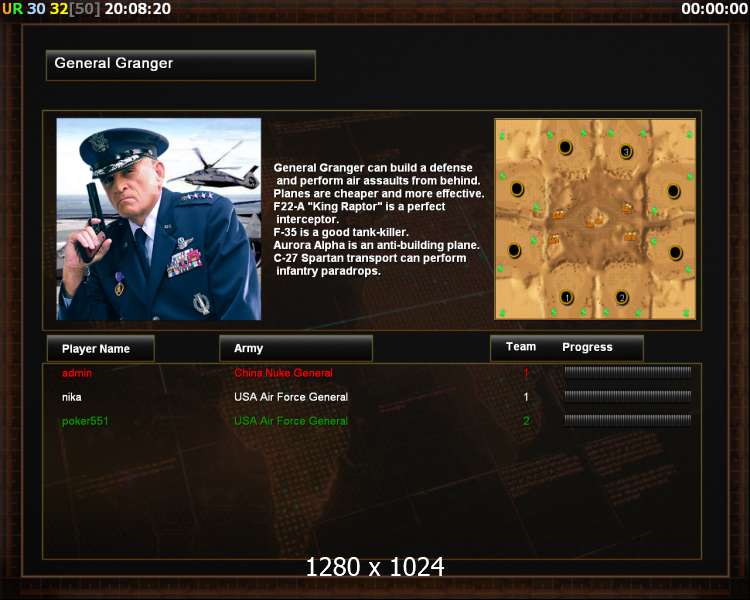750x600 pixels.
Task: Click the 00:00:00 timer in the corner
Action: (x=714, y=9)
